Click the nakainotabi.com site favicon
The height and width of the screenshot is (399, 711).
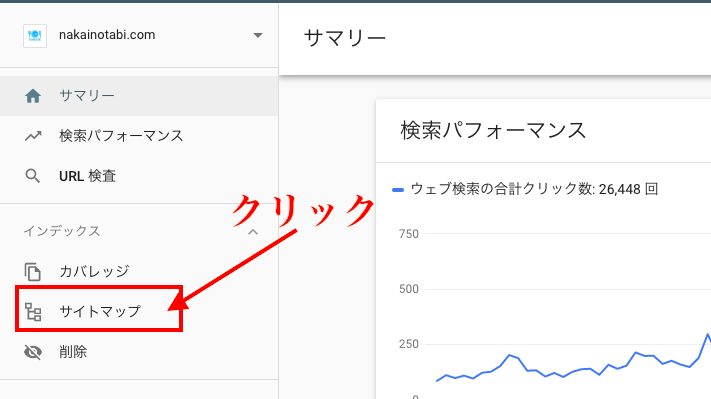click(x=35, y=35)
